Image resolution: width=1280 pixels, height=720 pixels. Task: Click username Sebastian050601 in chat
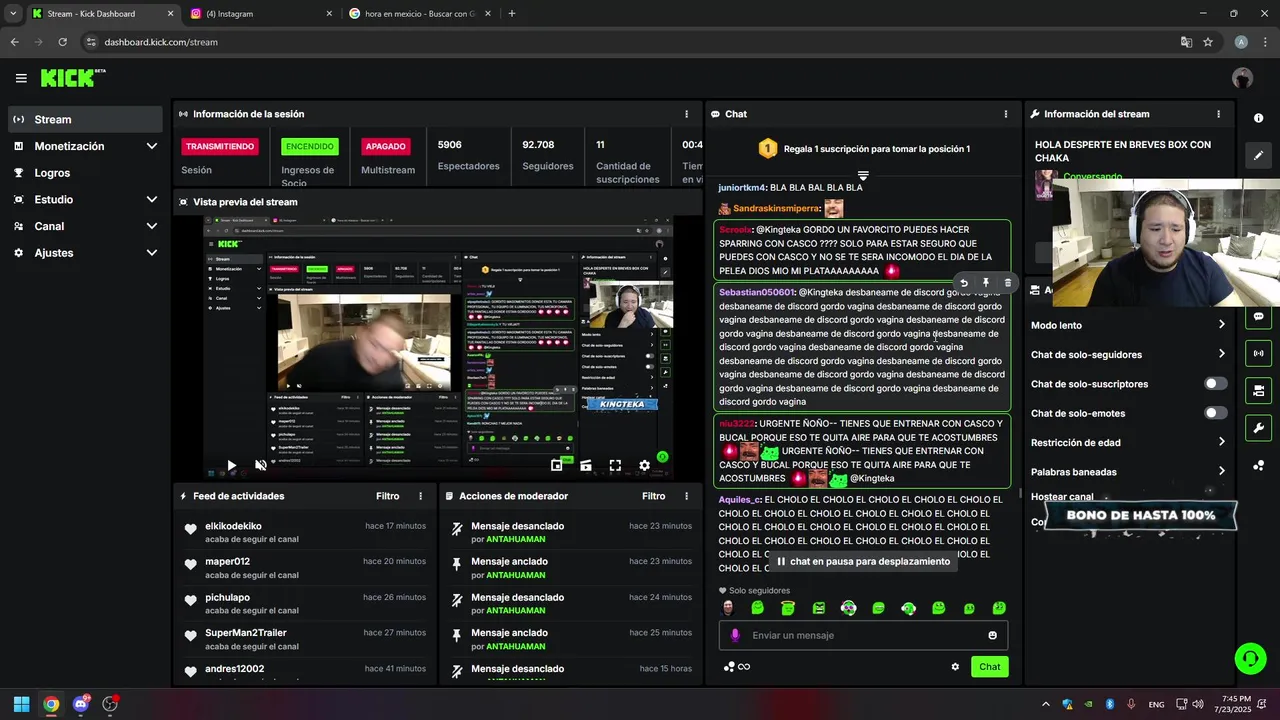(x=756, y=292)
